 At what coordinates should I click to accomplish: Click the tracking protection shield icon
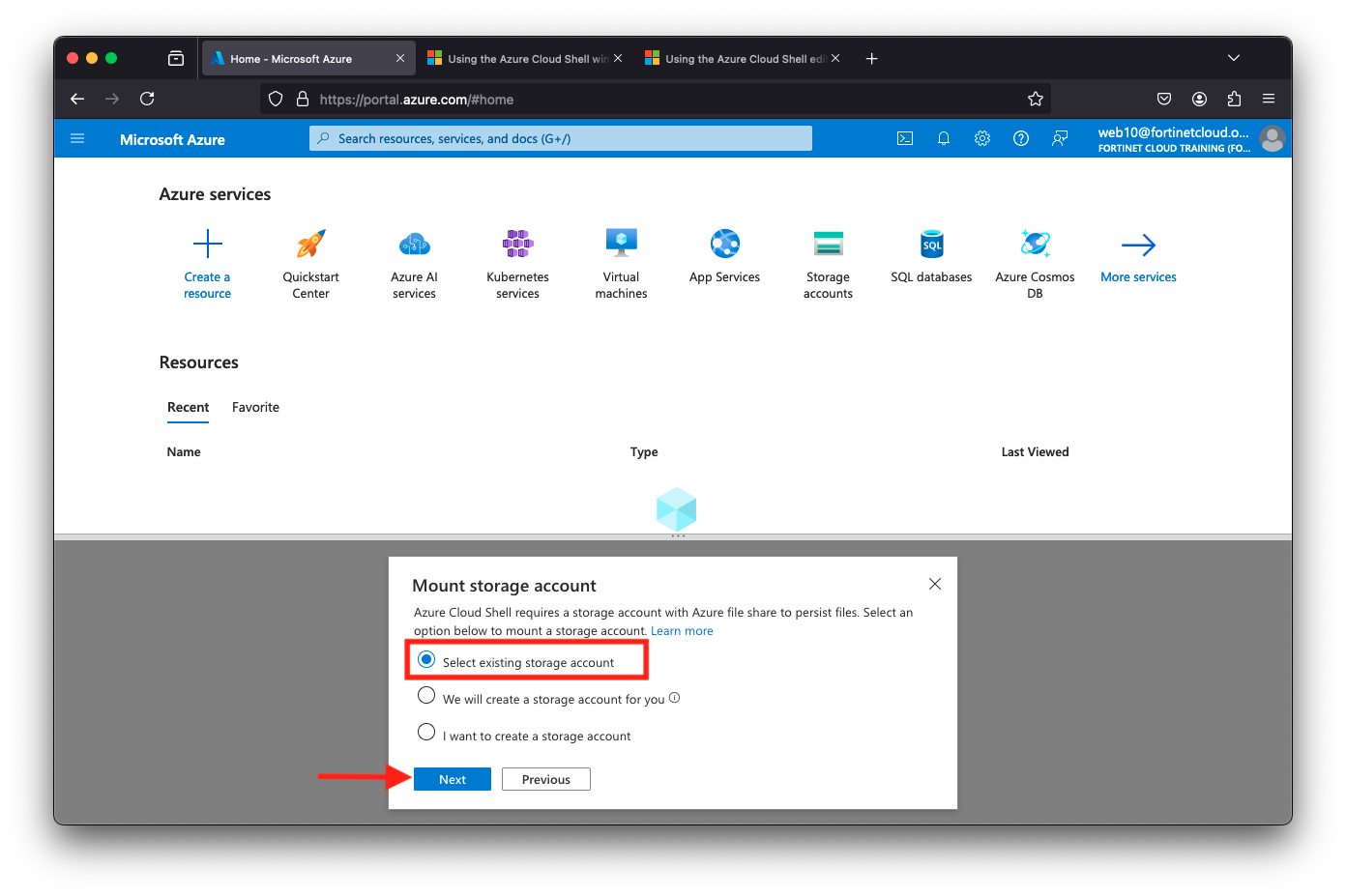pos(276,99)
